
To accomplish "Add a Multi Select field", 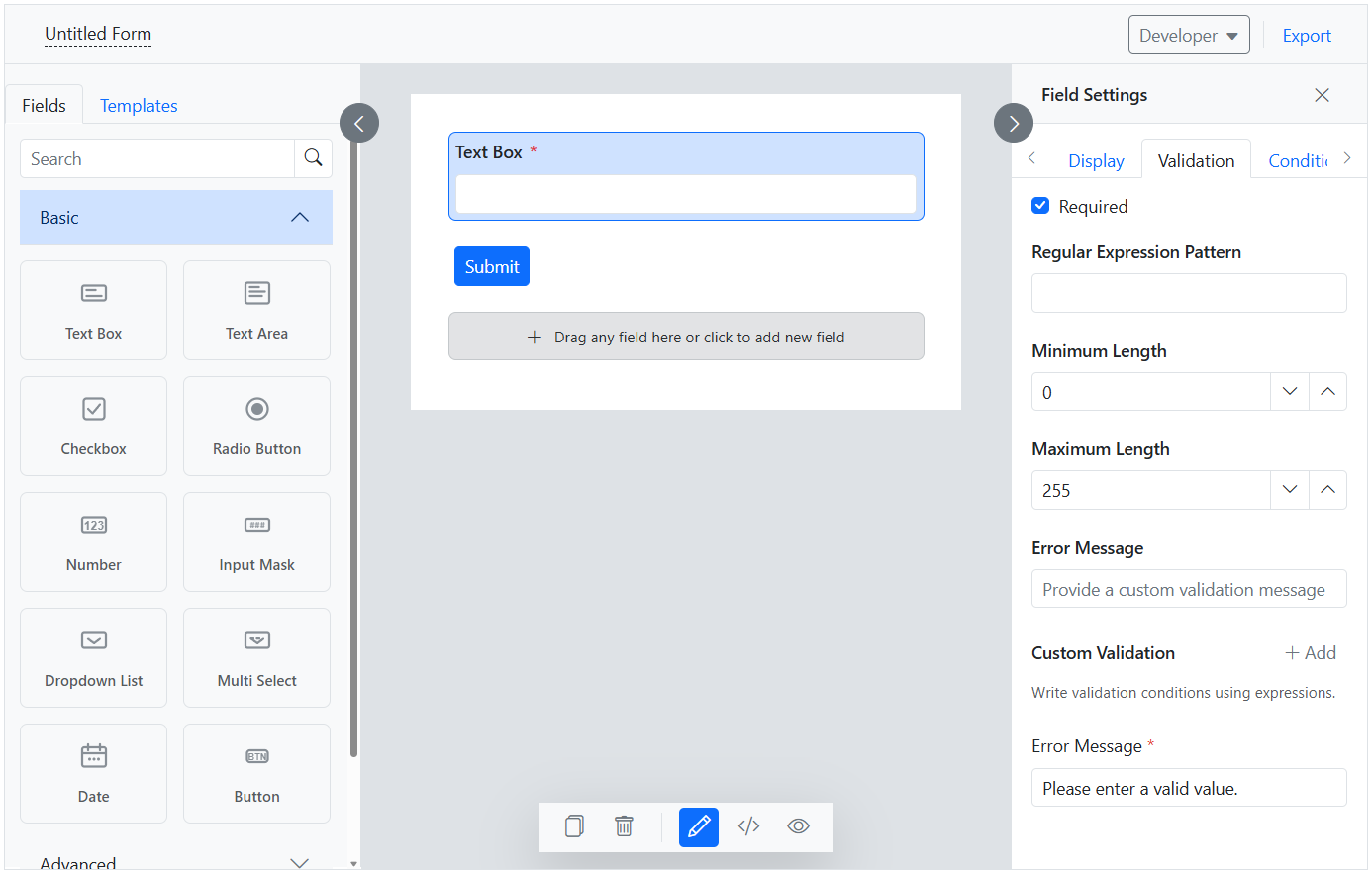I will 256,657.
